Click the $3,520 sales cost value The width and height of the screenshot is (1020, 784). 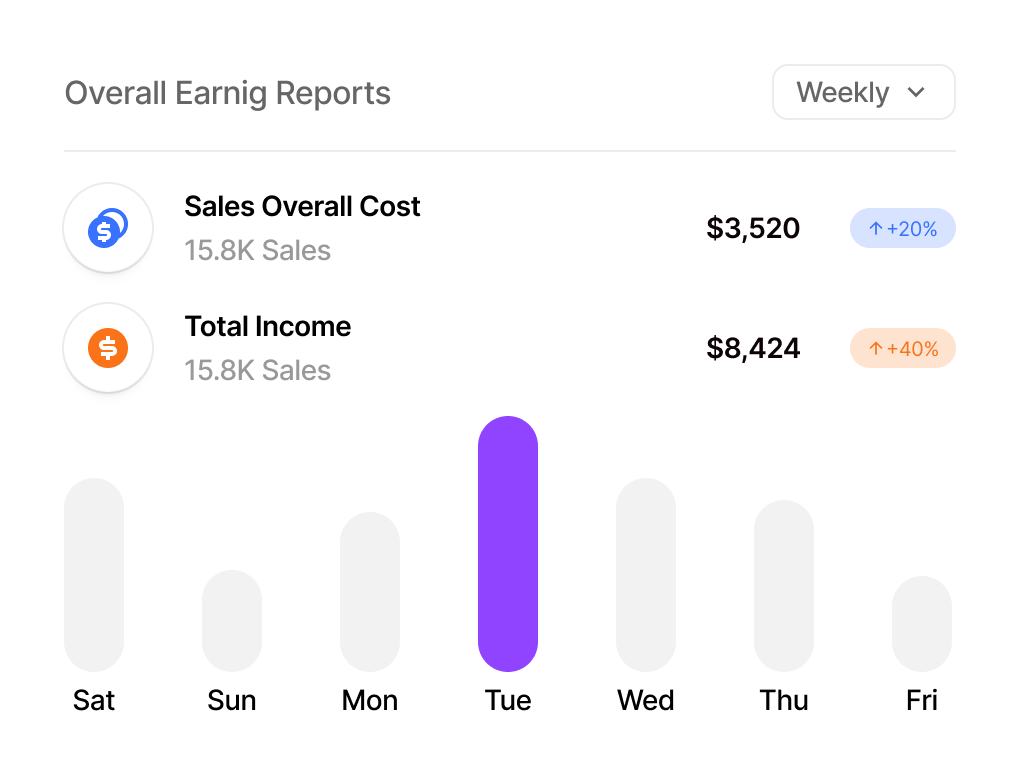[x=754, y=228]
